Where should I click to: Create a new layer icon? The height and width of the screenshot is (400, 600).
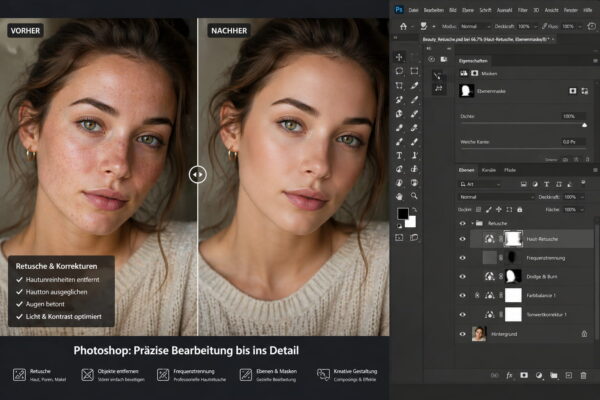point(569,376)
